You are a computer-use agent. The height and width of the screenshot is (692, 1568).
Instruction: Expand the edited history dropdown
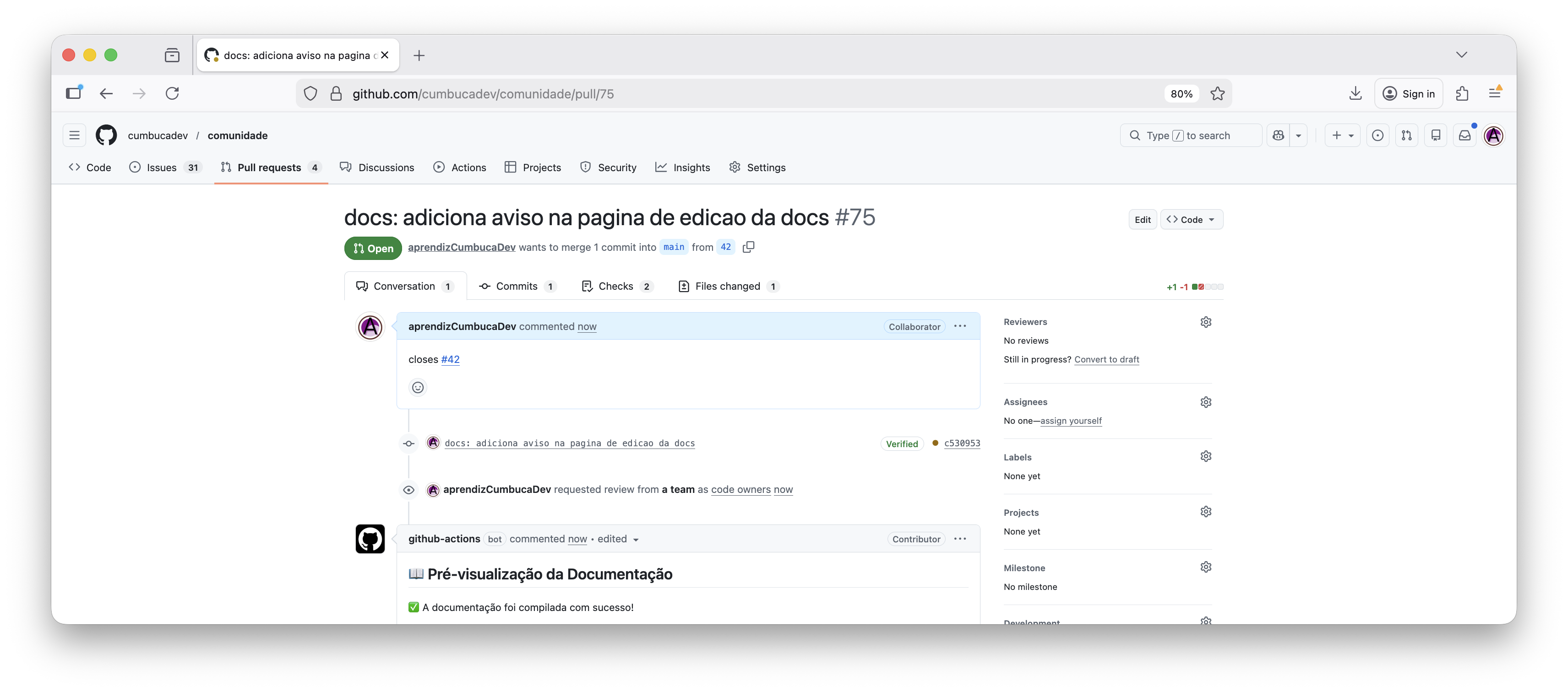pos(618,539)
